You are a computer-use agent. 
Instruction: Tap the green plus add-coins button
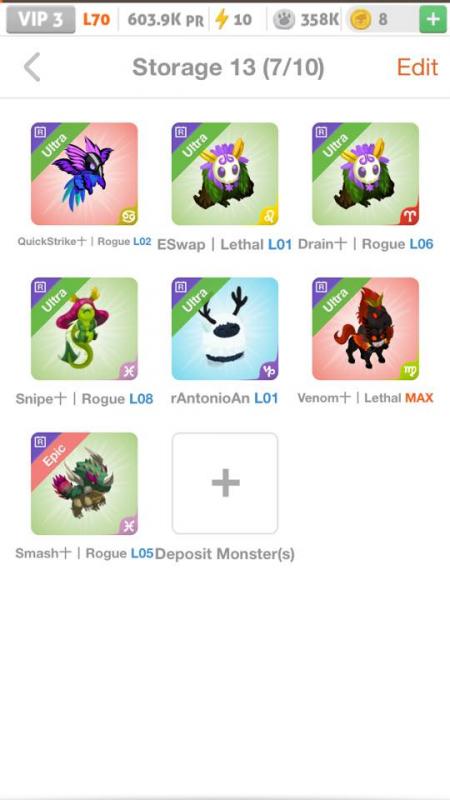tap(433, 20)
